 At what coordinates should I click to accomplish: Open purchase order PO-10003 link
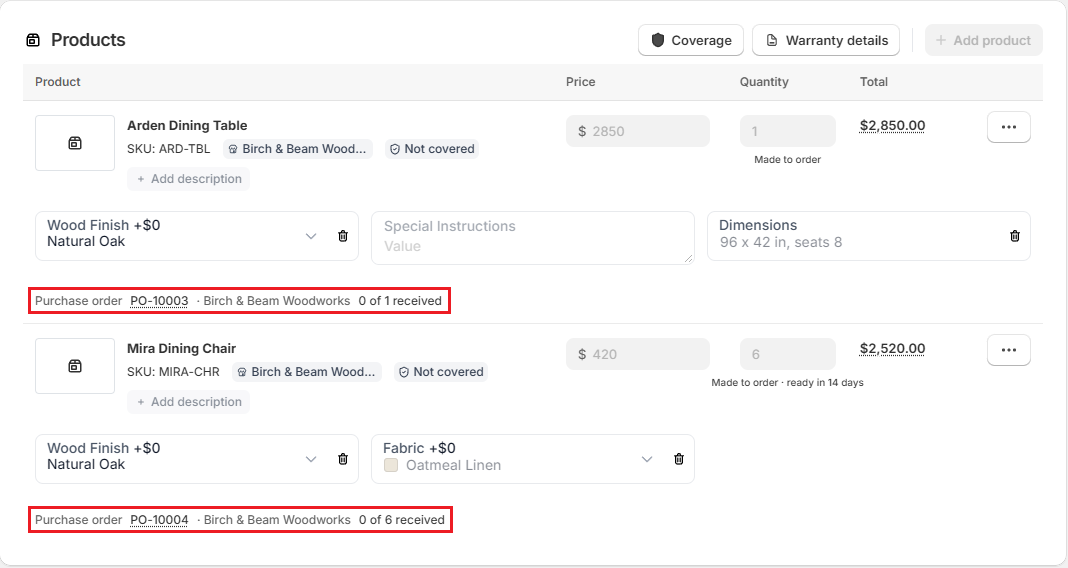pyautogui.click(x=159, y=301)
